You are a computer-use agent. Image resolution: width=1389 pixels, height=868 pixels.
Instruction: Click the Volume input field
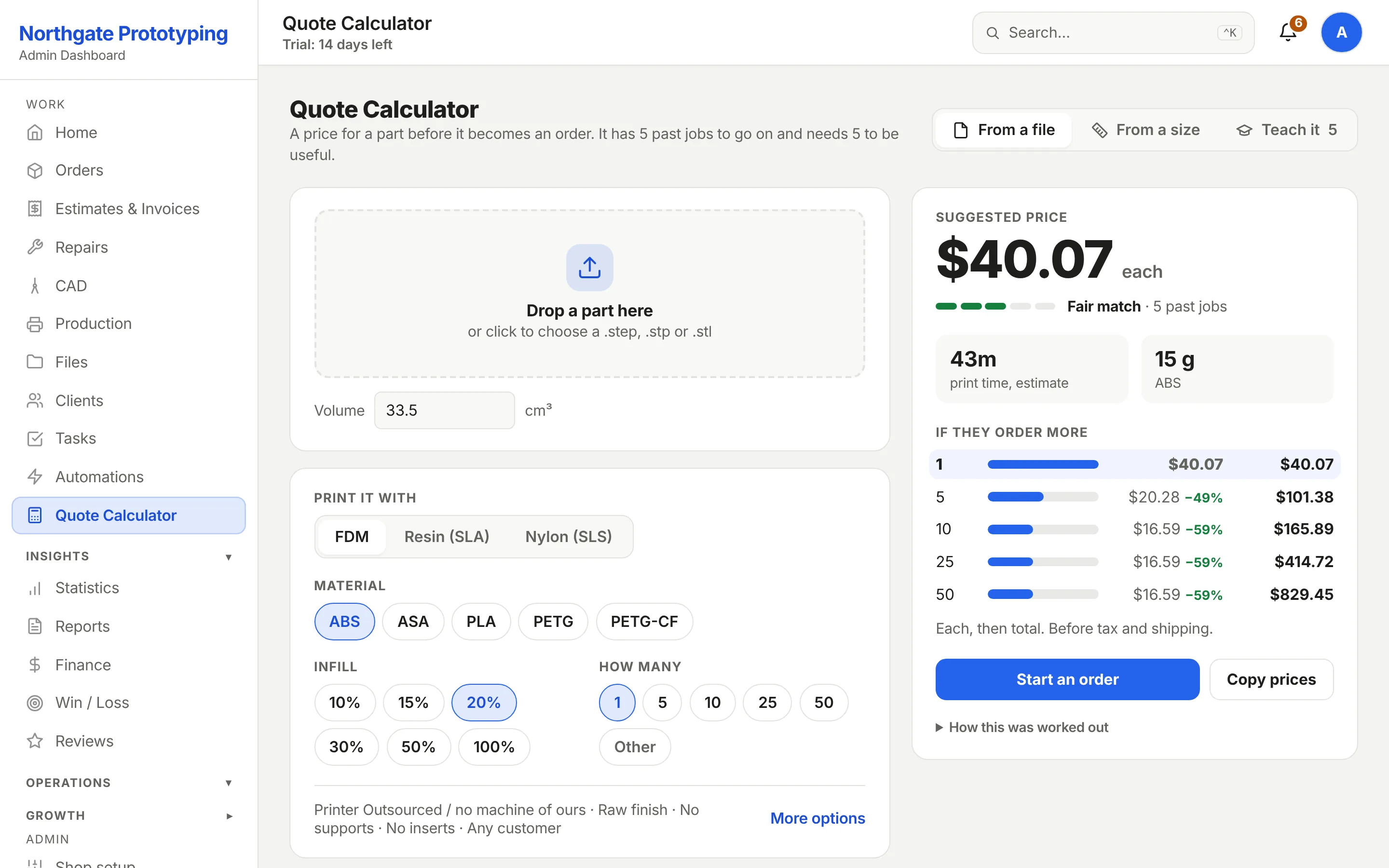coord(444,410)
